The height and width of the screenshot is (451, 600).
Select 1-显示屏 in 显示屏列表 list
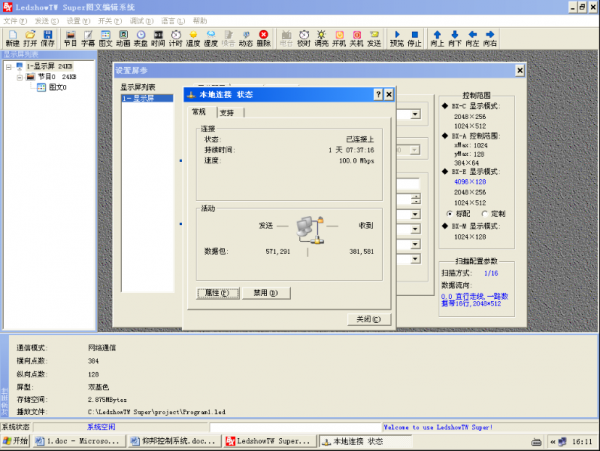(147, 98)
